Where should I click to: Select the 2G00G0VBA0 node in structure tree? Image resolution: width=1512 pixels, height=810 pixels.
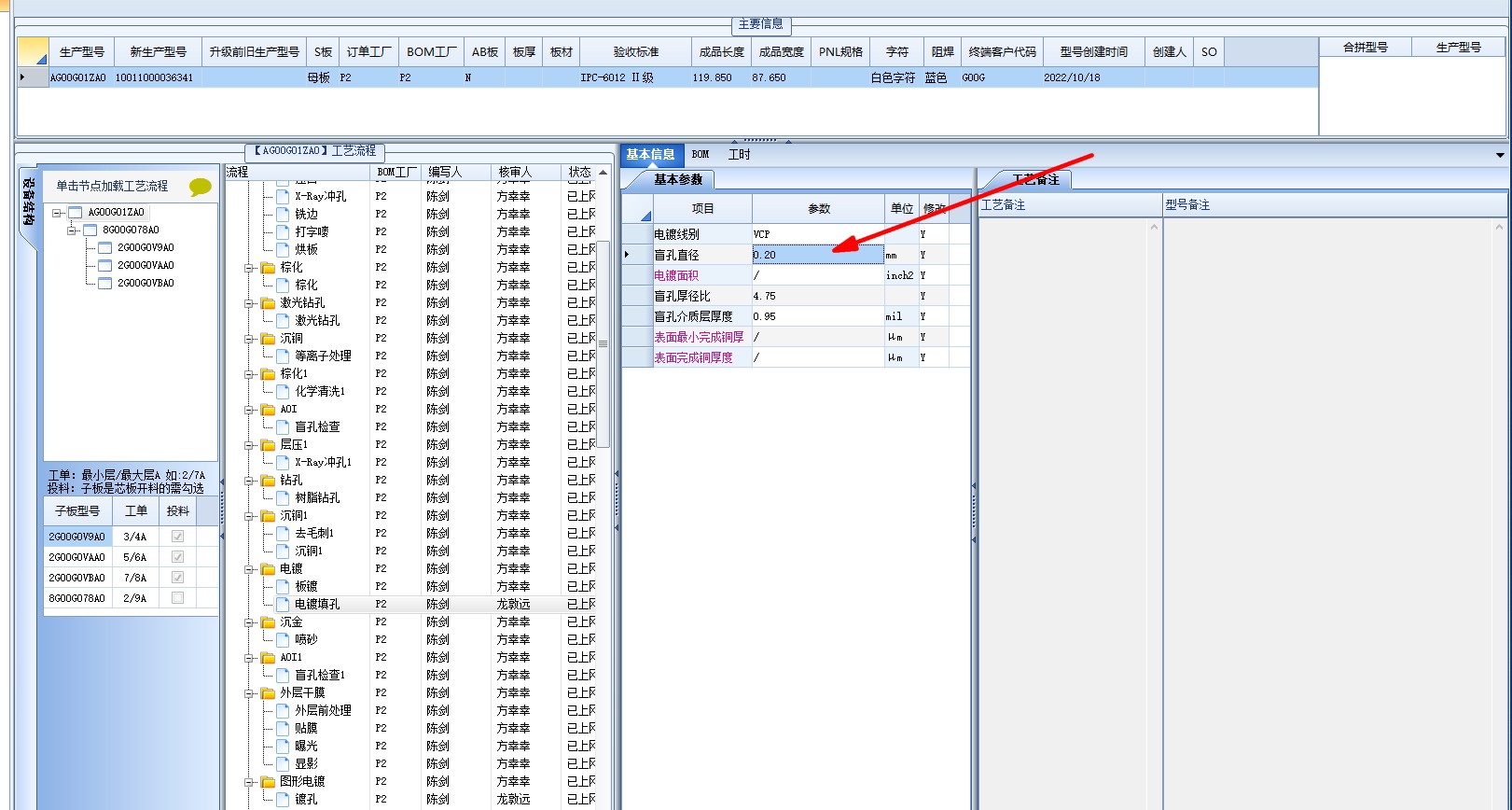click(x=146, y=283)
